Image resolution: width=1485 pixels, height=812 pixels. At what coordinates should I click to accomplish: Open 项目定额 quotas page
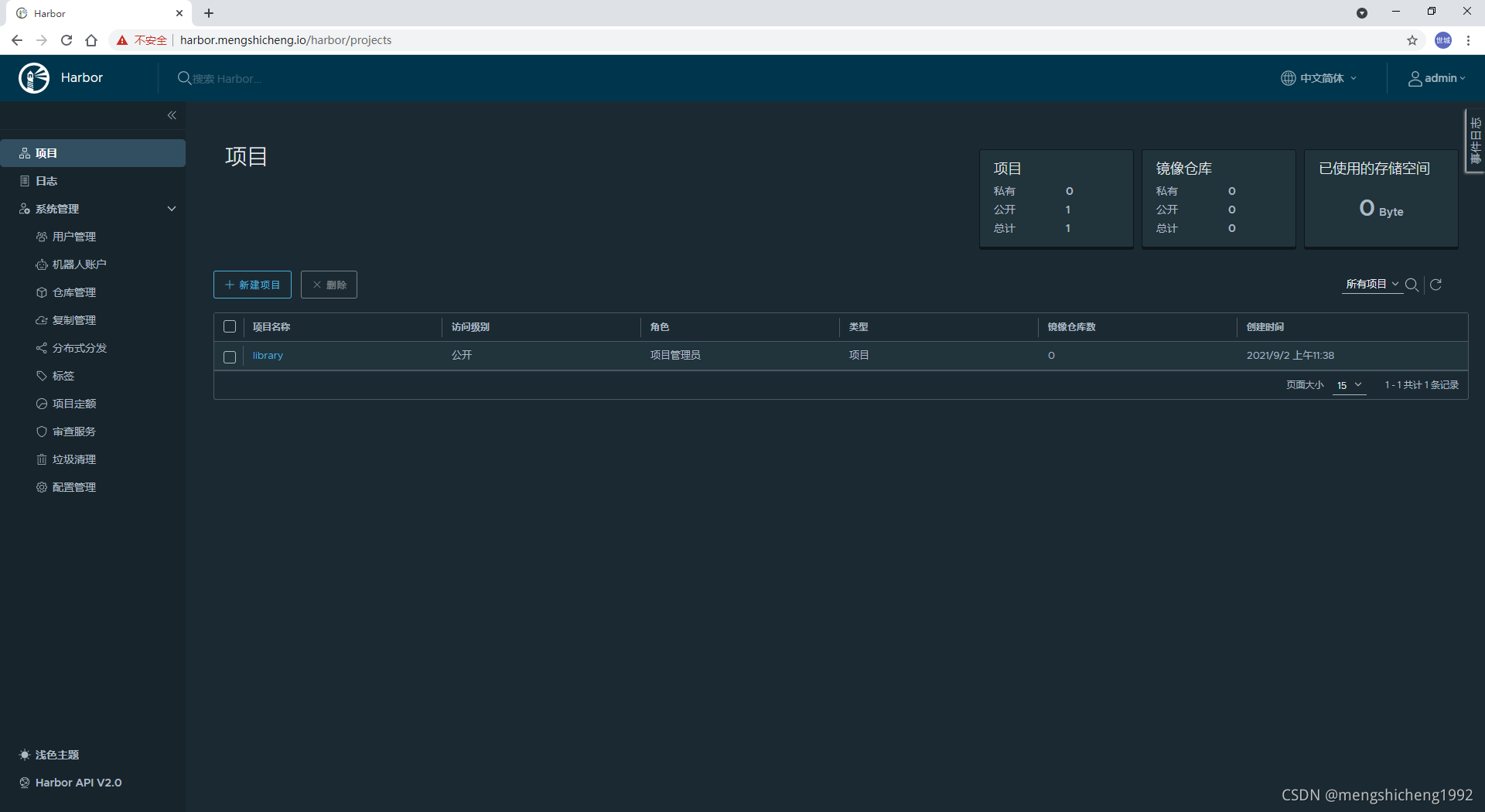[x=74, y=404]
